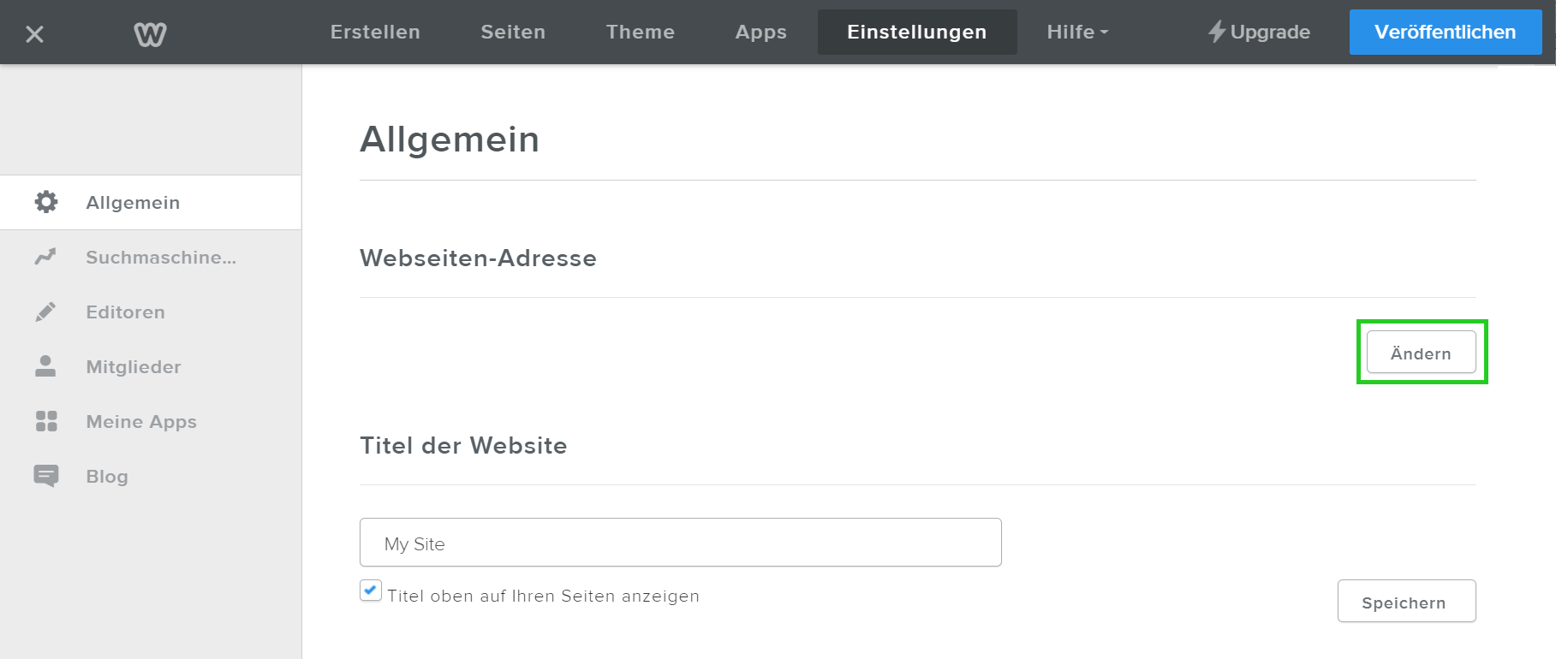This screenshot has width=1568, height=659.
Task: Open the Apps tab
Action: 760,32
